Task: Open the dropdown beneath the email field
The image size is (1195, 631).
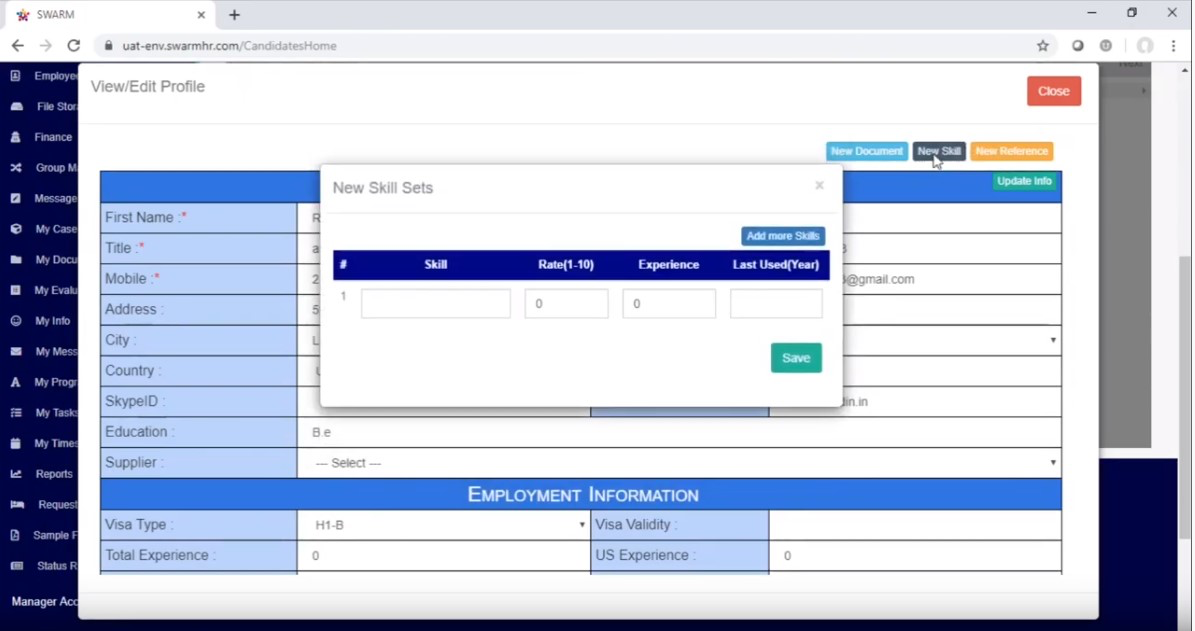Action: pos(1052,340)
